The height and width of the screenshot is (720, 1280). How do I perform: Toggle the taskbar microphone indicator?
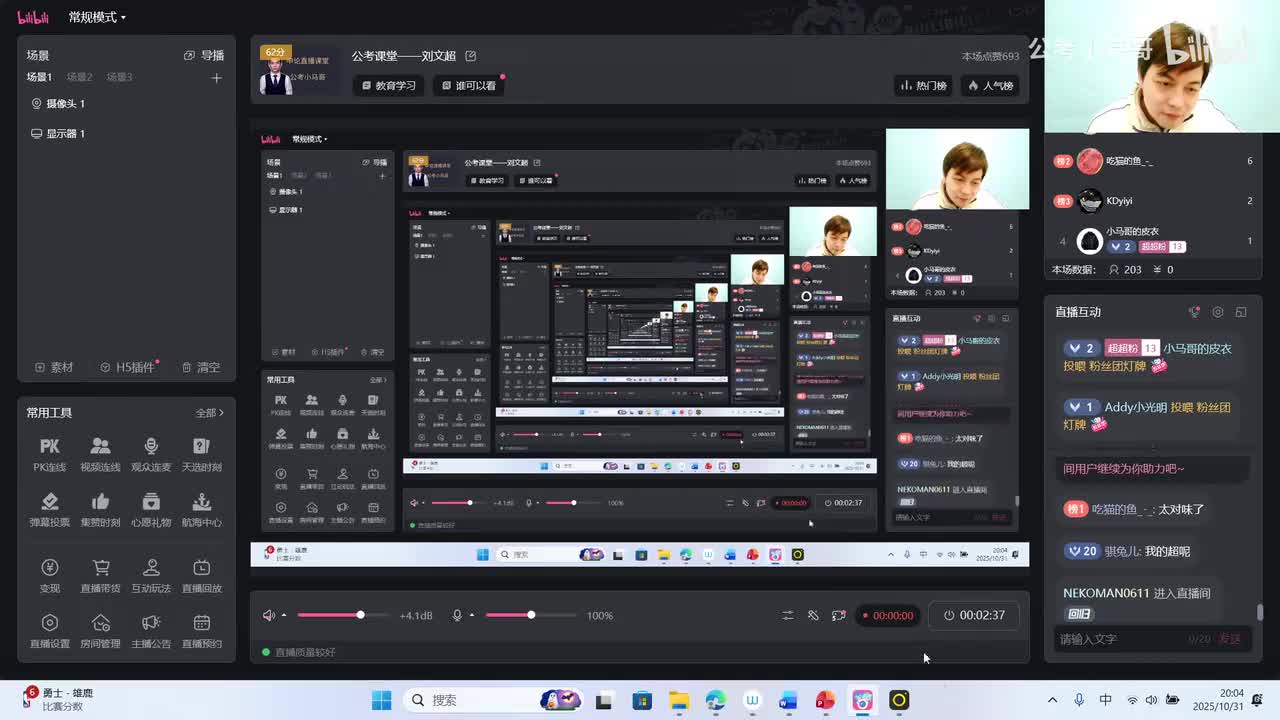1079,700
